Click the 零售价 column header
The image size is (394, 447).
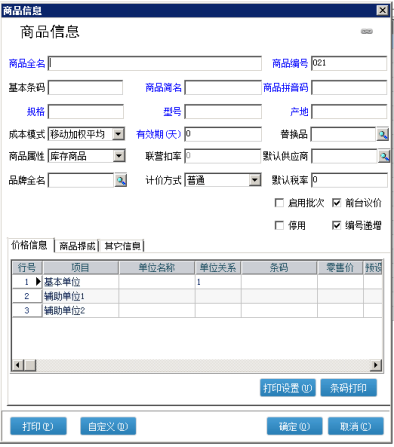click(x=340, y=268)
